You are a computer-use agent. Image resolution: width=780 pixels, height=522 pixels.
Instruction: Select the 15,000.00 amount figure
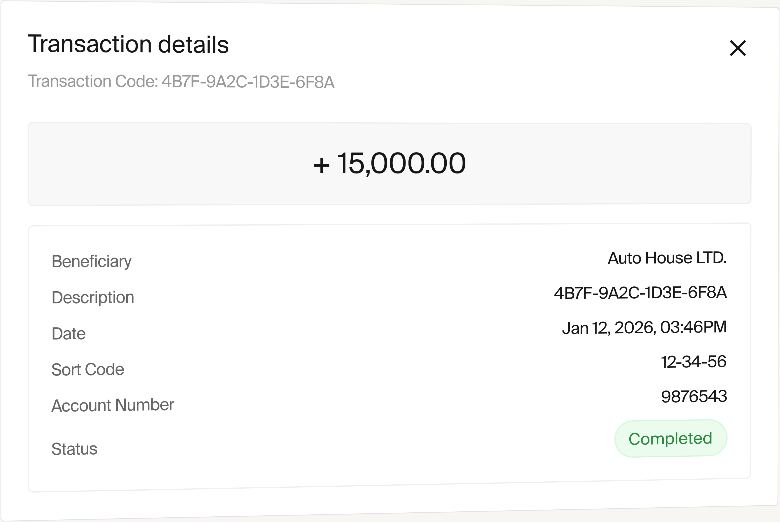click(x=401, y=164)
